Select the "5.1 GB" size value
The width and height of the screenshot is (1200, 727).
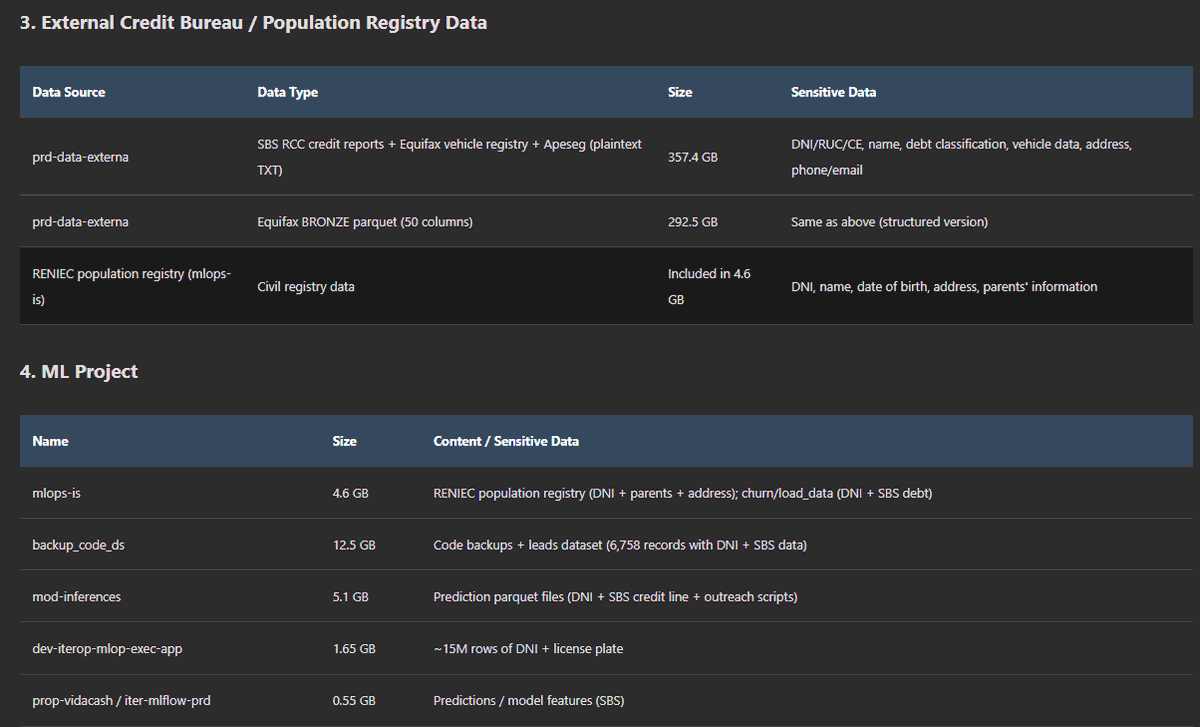pyautogui.click(x=351, y=597)
